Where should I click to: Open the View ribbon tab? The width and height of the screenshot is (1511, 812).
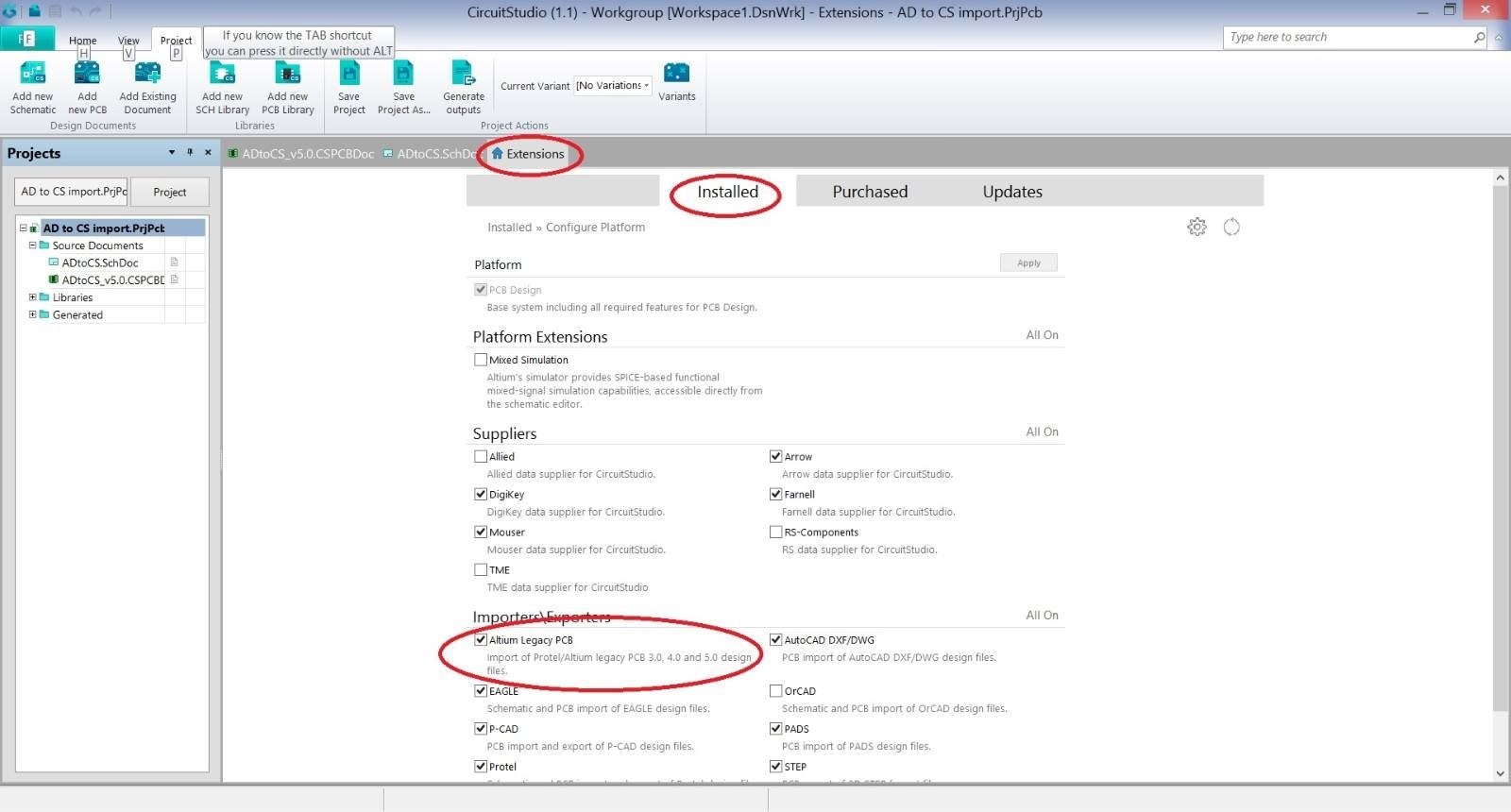128,41
